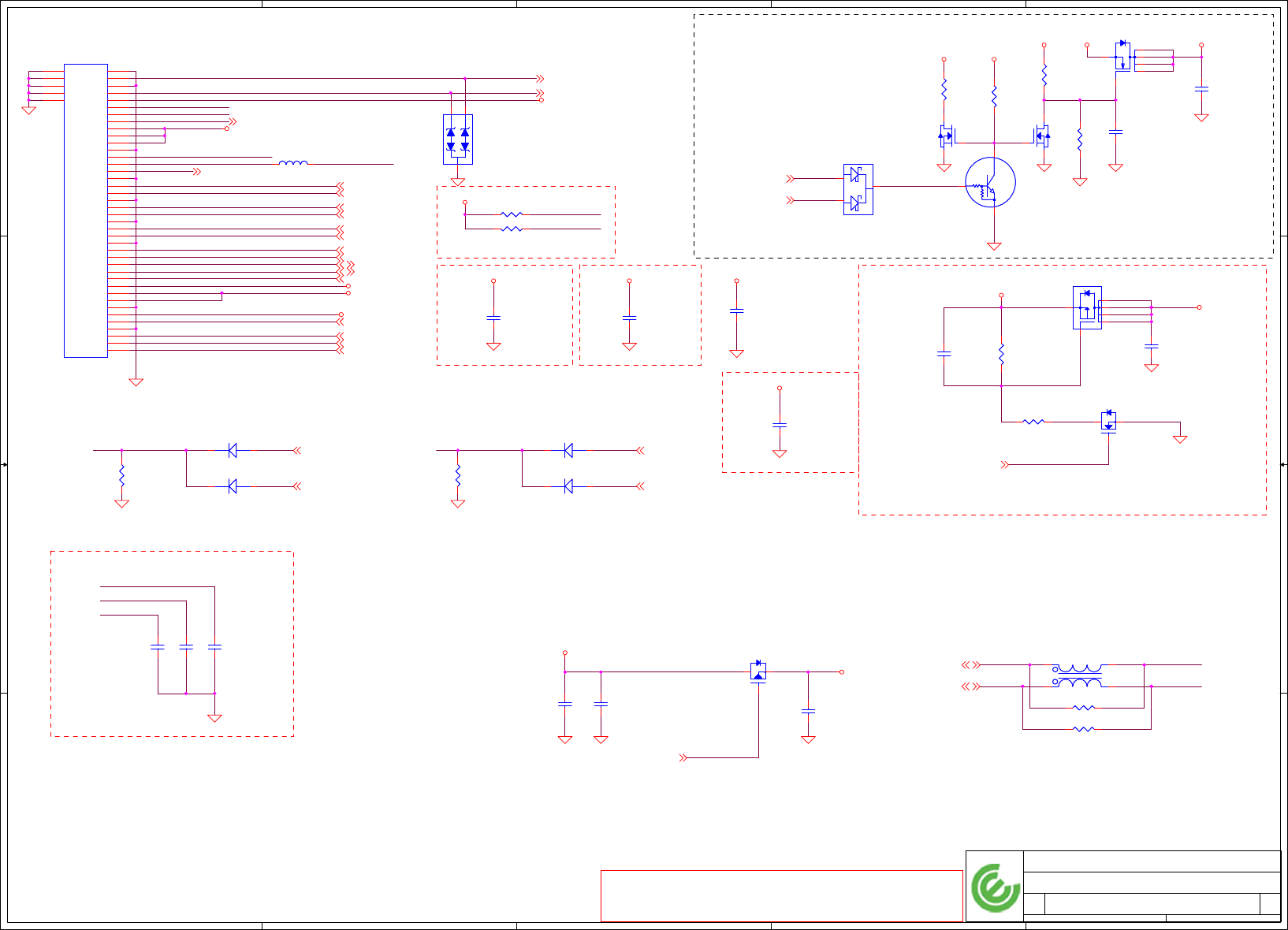Select the upper resistor below the common-mode choke
Image resolution: width=1288 pixels, height=930 pixels.
1084,708
